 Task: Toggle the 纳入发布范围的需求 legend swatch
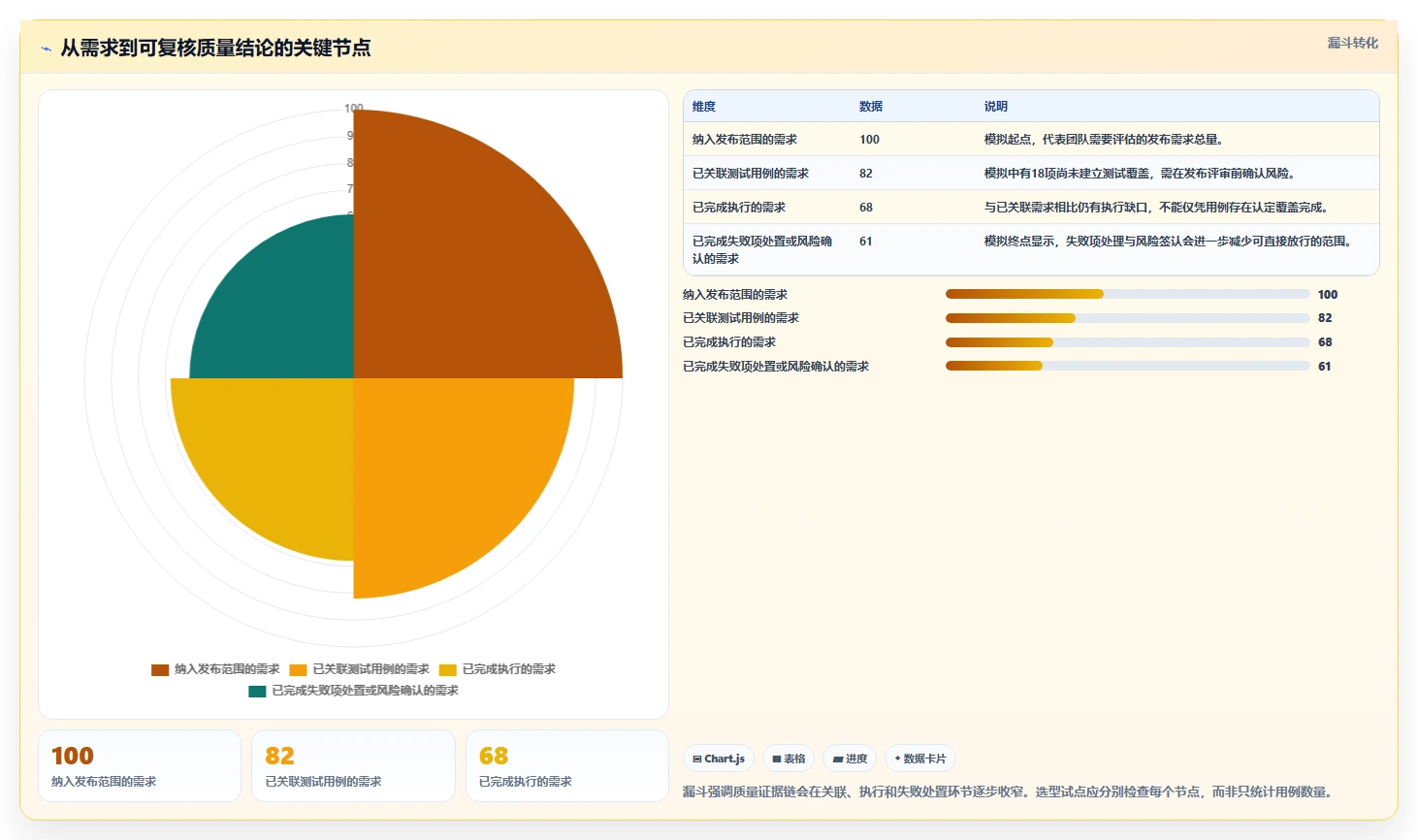[x=160, y=669]
